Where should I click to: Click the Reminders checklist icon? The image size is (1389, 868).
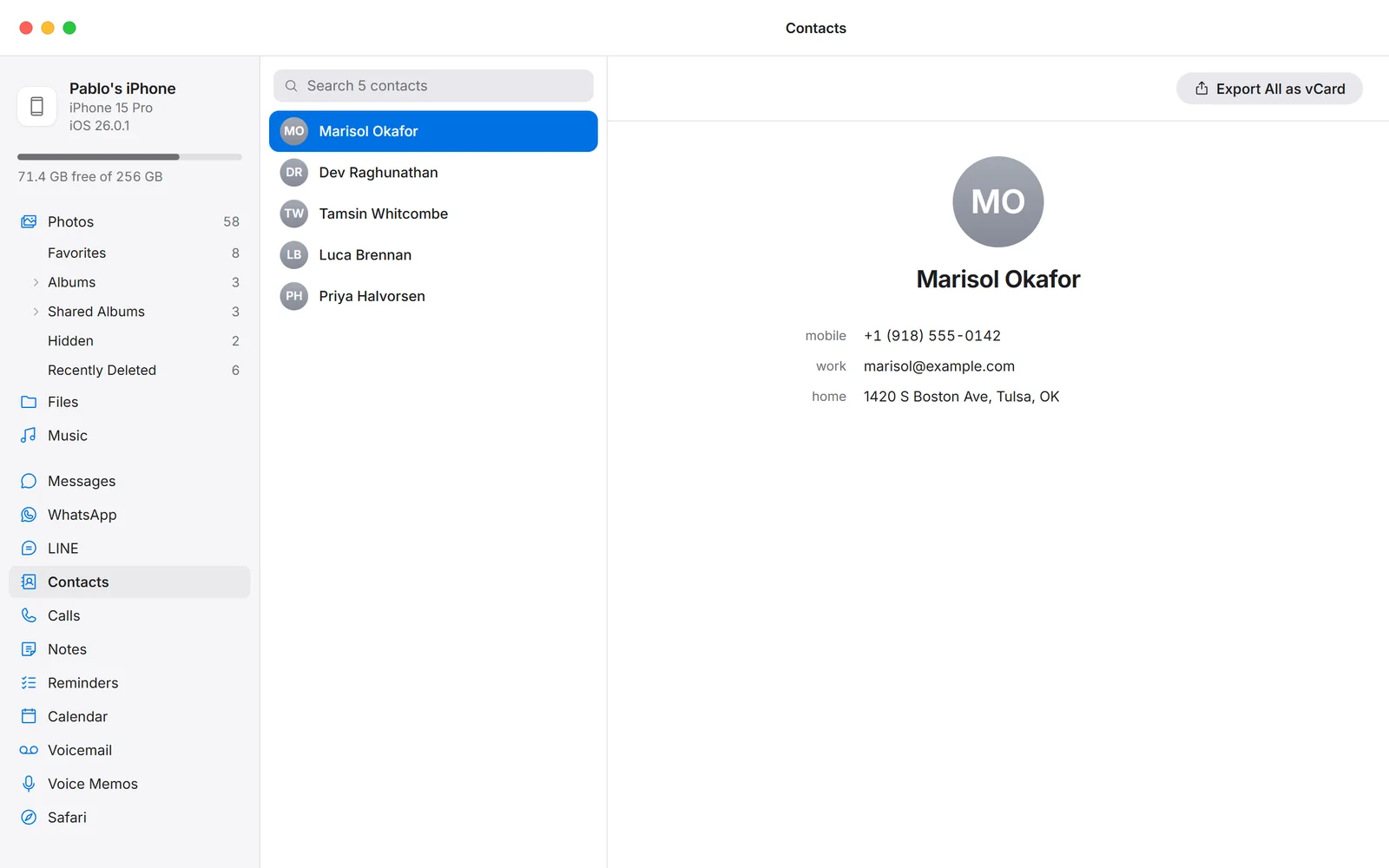coord(29,683)
